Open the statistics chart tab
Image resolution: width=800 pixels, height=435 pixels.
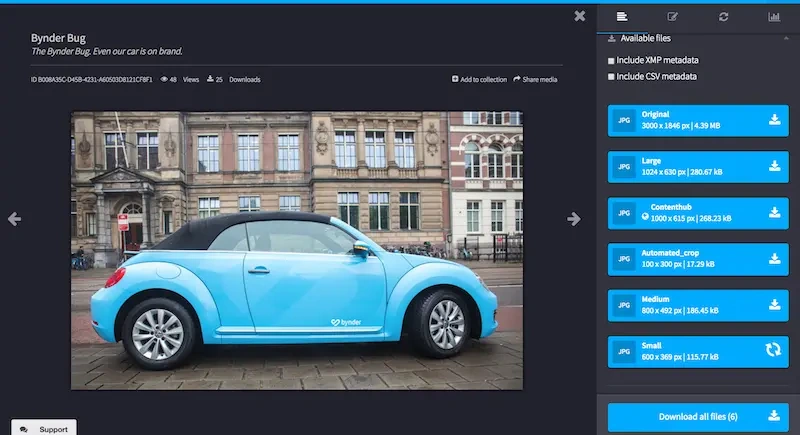(774, 16)
